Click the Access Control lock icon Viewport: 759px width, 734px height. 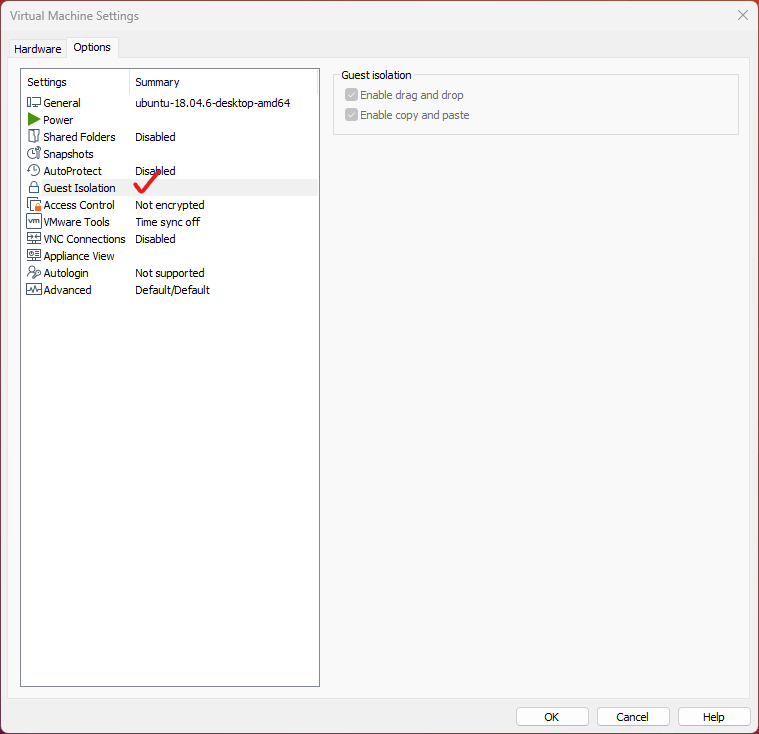coord(34,204)
